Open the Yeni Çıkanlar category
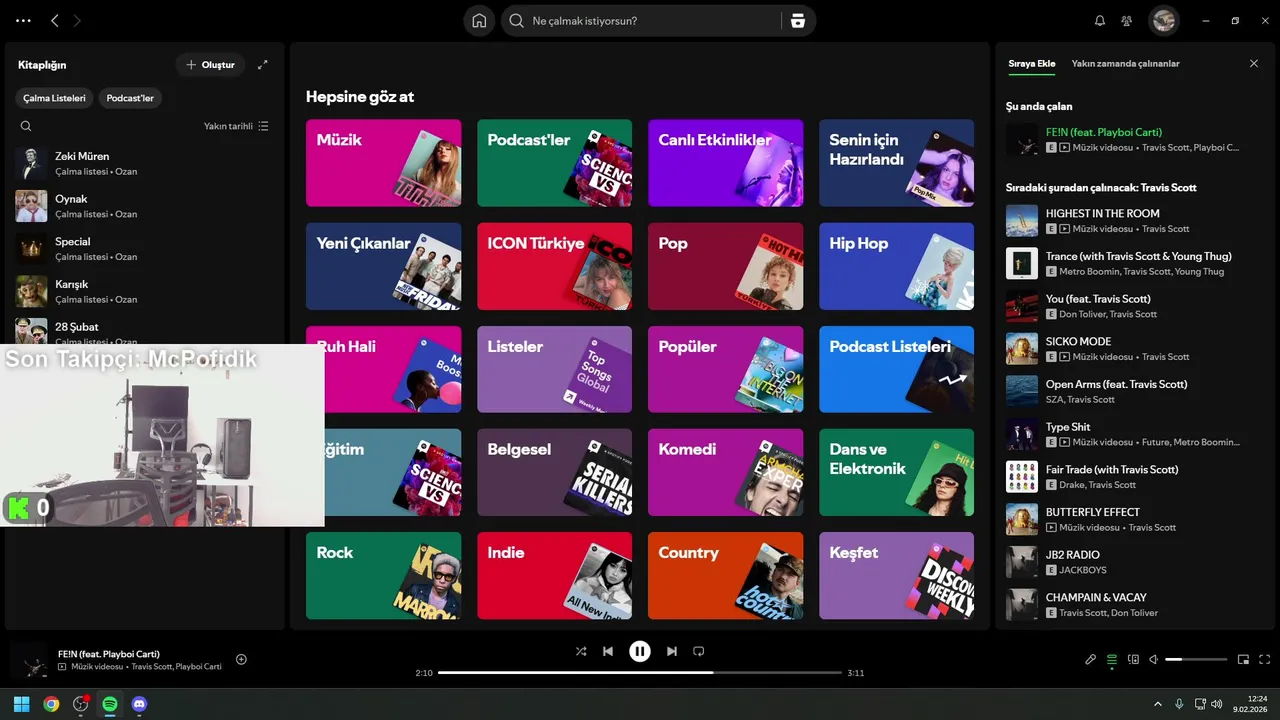Viewport: 1280px width, 720px height. coord(383,266)
